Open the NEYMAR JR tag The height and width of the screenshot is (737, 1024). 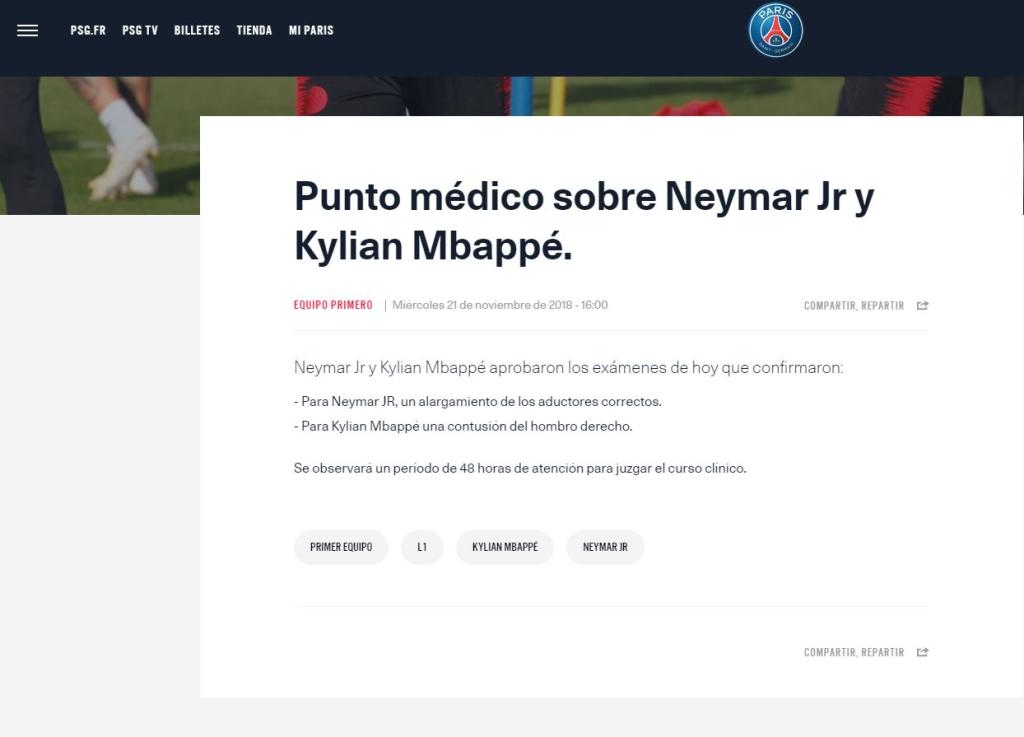click(605, 547)
